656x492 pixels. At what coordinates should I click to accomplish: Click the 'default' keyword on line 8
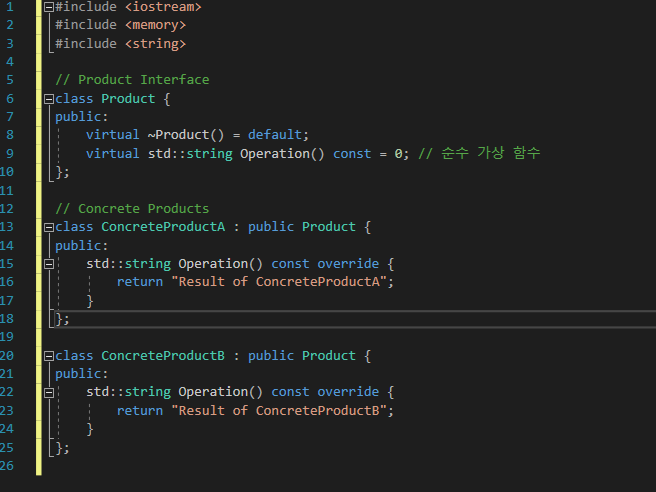coord(275,135)
